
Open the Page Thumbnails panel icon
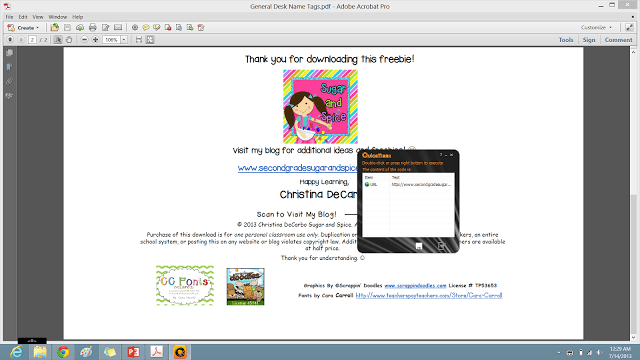click(9, 53)
